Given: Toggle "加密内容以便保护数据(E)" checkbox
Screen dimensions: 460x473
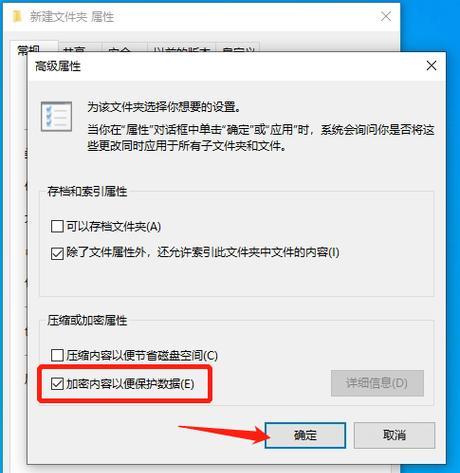Looking at the screenshot, I should (x=57, y=383).
